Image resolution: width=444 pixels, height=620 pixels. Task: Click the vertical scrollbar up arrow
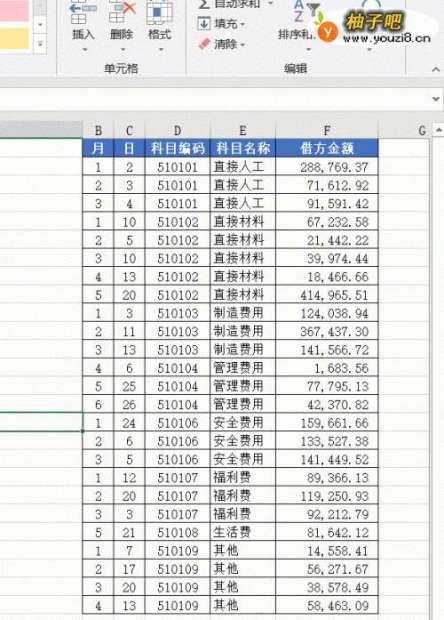pyautogui.click(x=438, y=130)
